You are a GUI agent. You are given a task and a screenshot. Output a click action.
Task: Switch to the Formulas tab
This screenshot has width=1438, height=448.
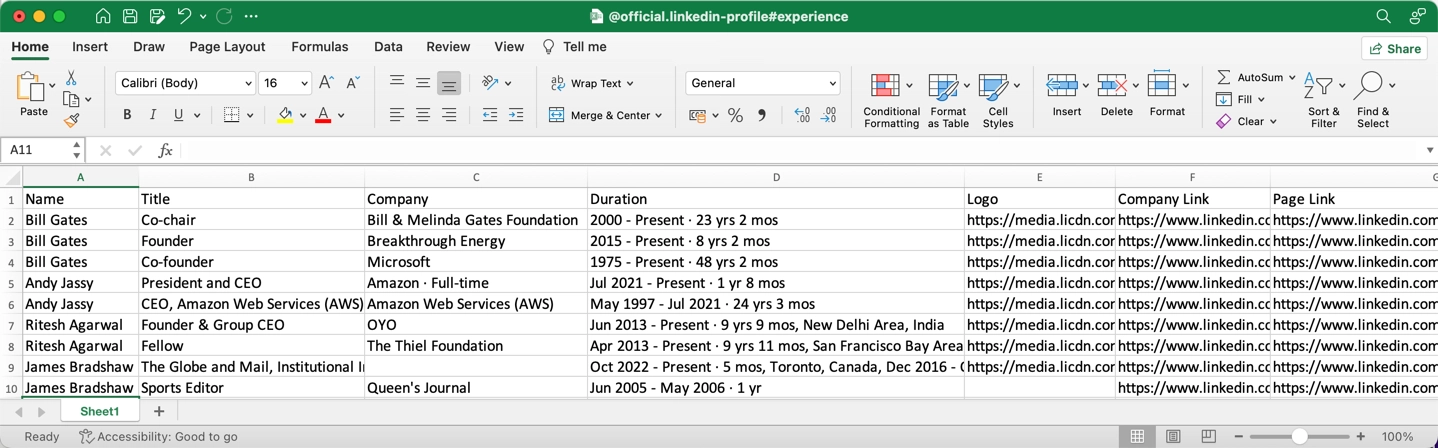coord(320,47)
